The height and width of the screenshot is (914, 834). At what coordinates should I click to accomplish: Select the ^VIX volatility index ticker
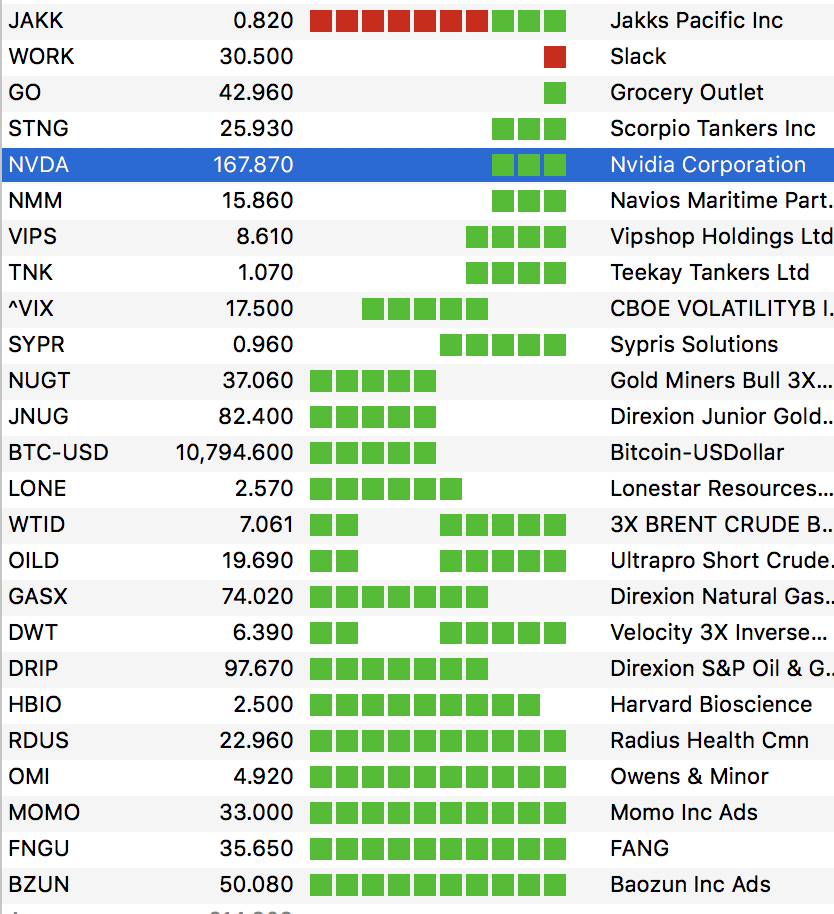[x=31, y=309]
